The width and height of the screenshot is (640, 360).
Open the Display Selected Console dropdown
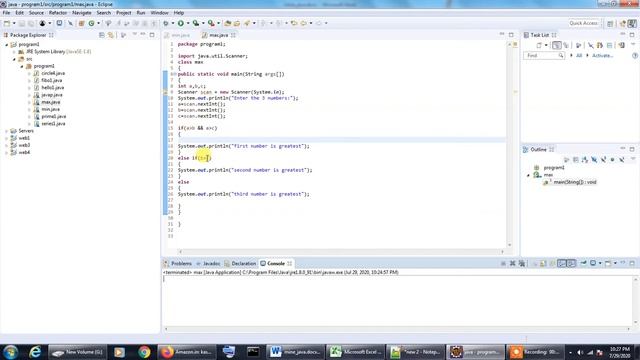(x=600, y=264)
